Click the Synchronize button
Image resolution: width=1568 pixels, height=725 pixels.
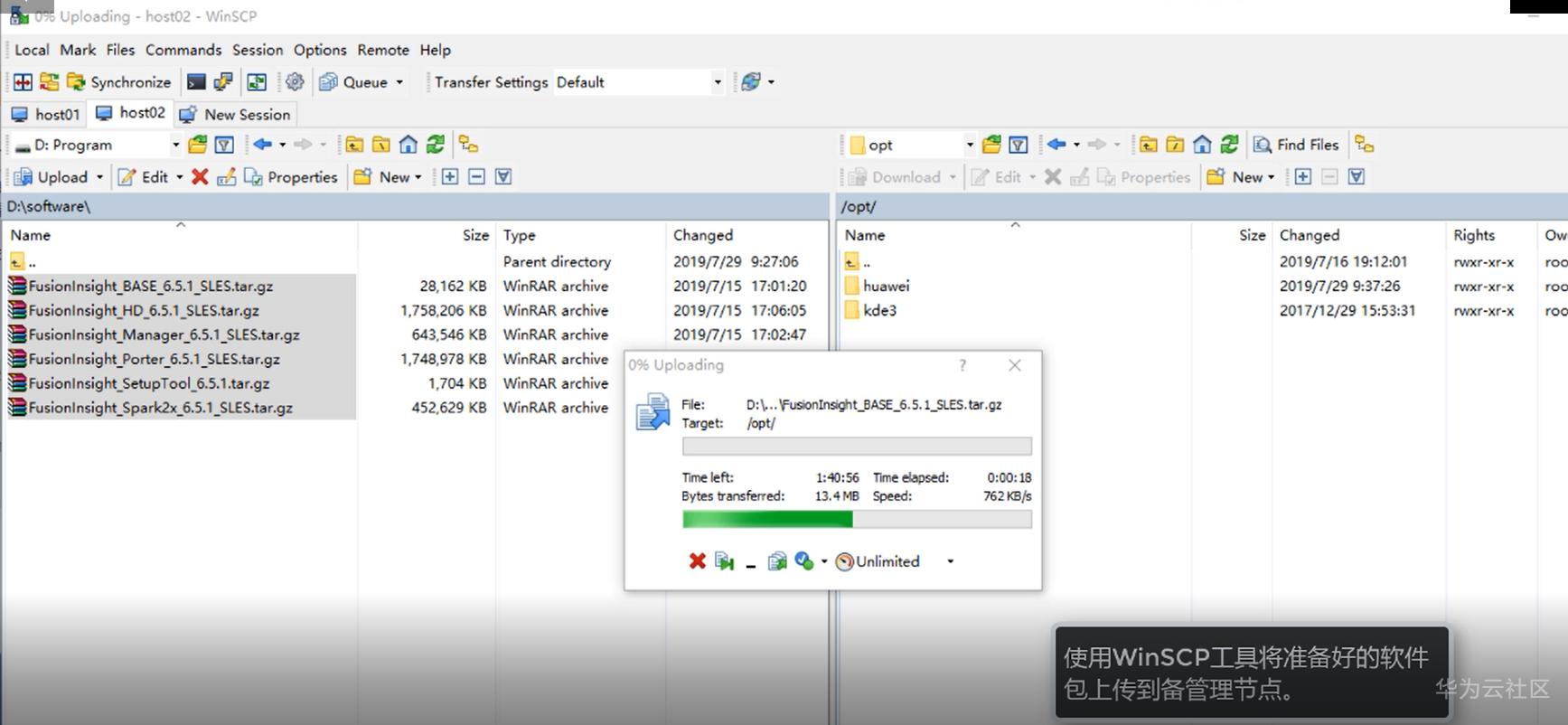point(119,82)
